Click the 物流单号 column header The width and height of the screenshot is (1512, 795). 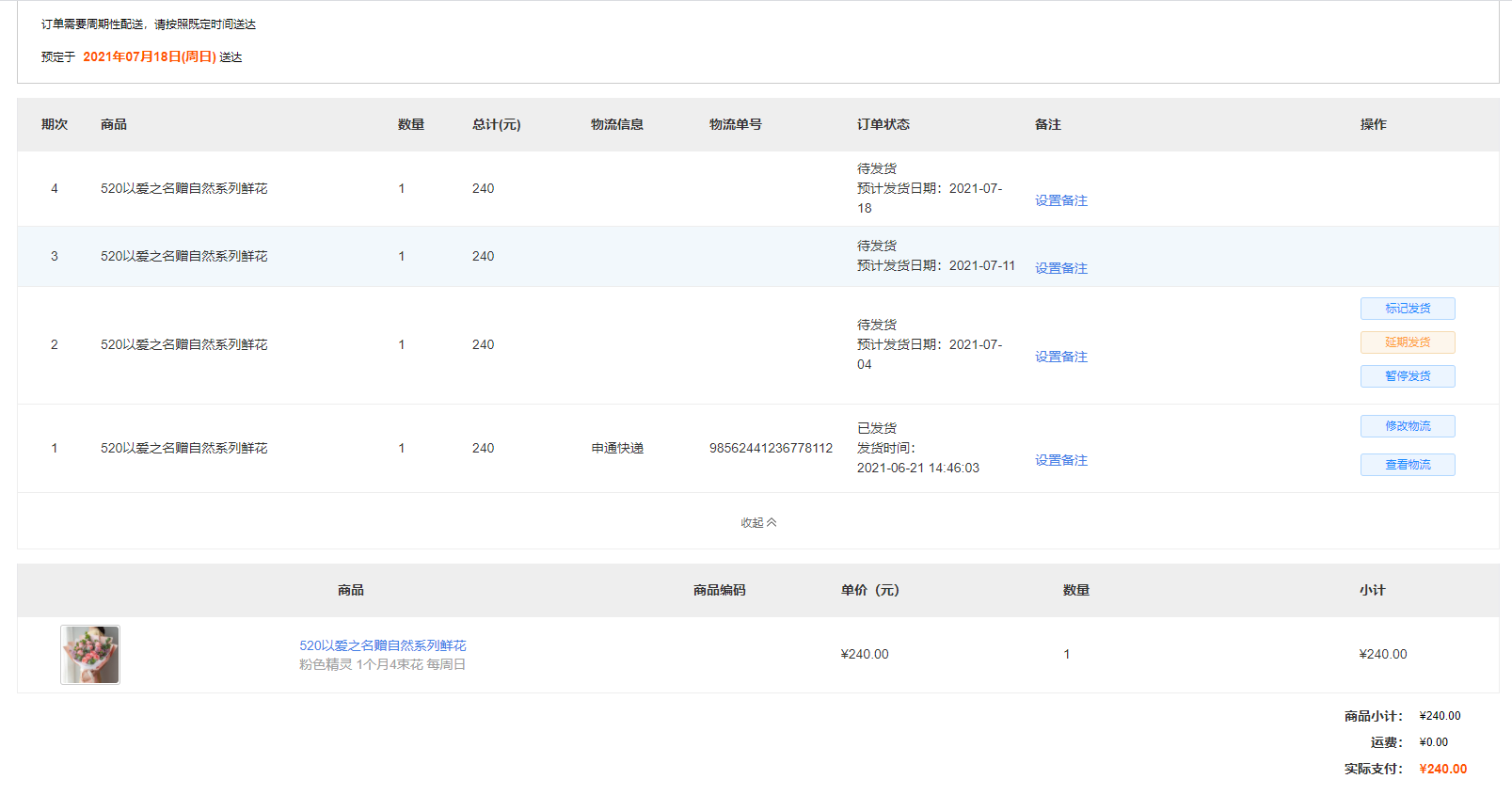tap(735, 124)
